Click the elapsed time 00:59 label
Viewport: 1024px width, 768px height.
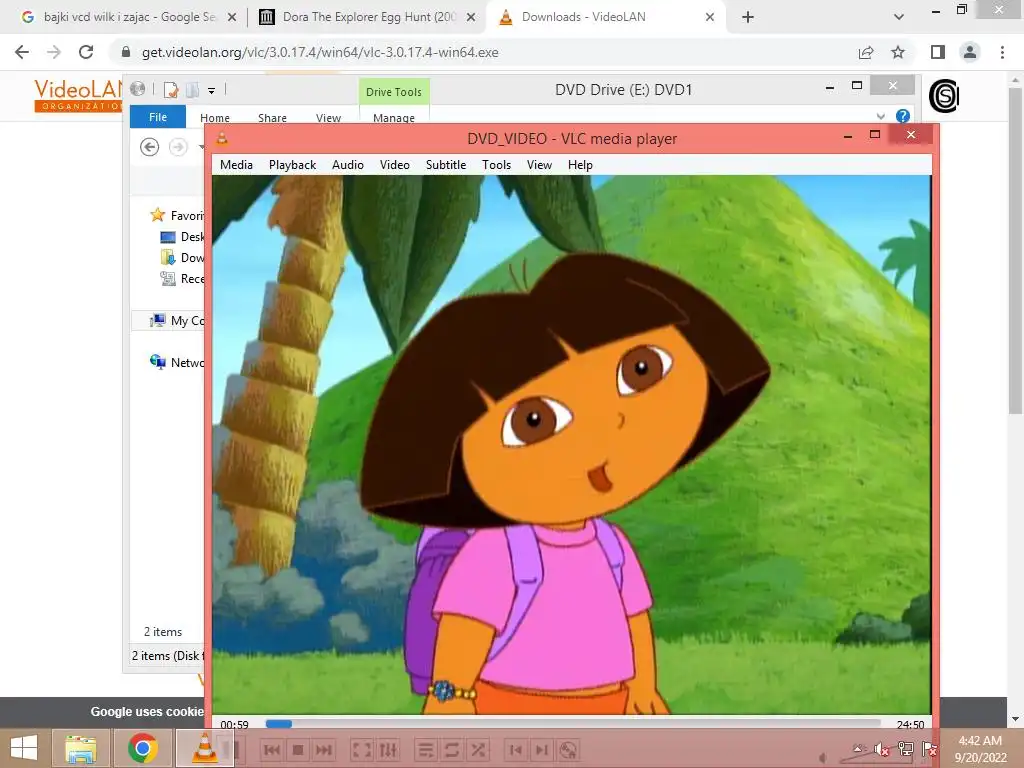click(234, 725)
